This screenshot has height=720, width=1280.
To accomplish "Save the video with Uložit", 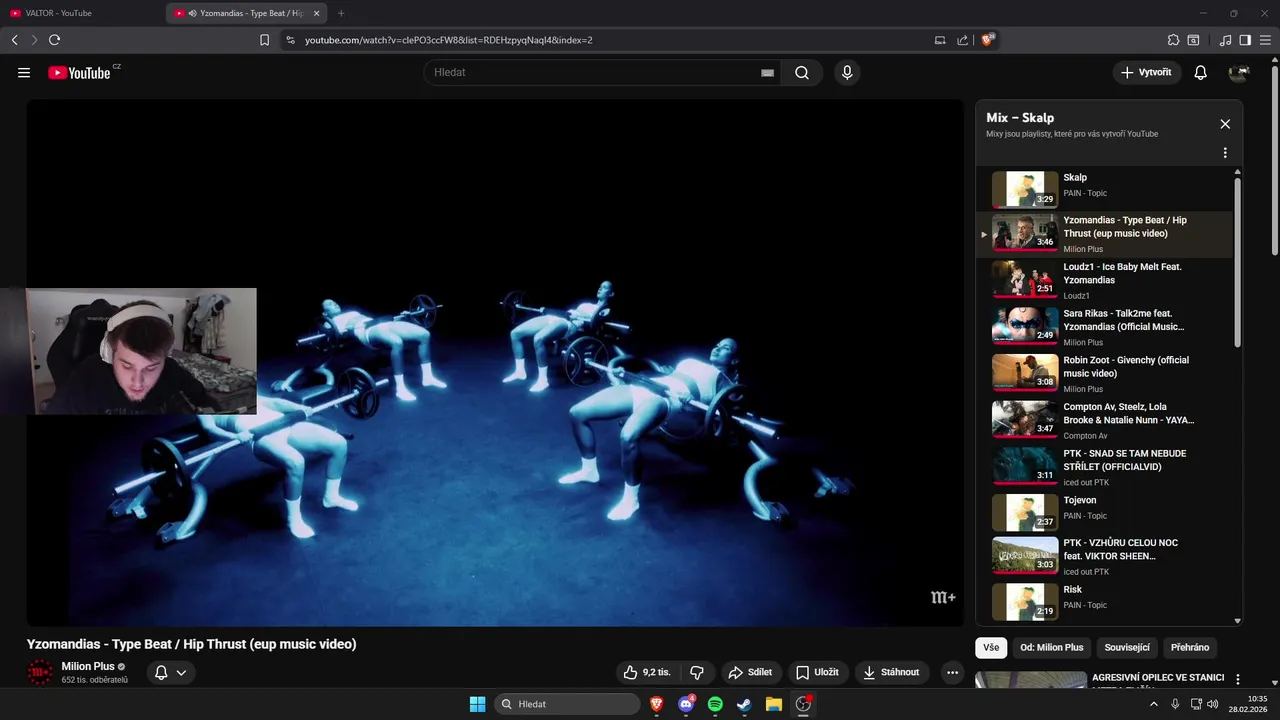I will tap(818, 673).
